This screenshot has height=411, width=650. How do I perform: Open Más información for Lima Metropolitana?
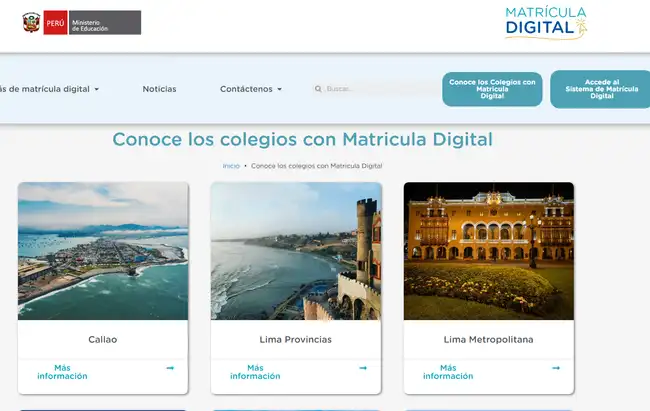(x=448, y=372)
